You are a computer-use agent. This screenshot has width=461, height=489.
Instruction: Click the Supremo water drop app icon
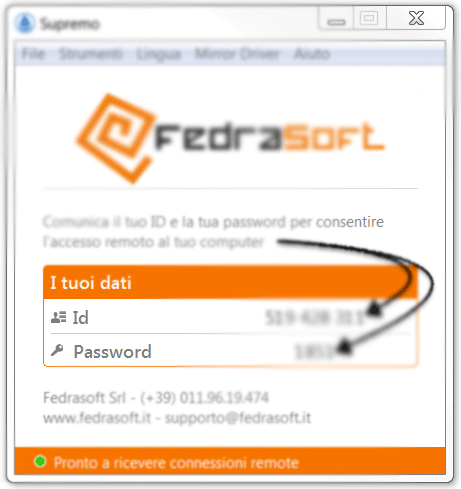25,23
